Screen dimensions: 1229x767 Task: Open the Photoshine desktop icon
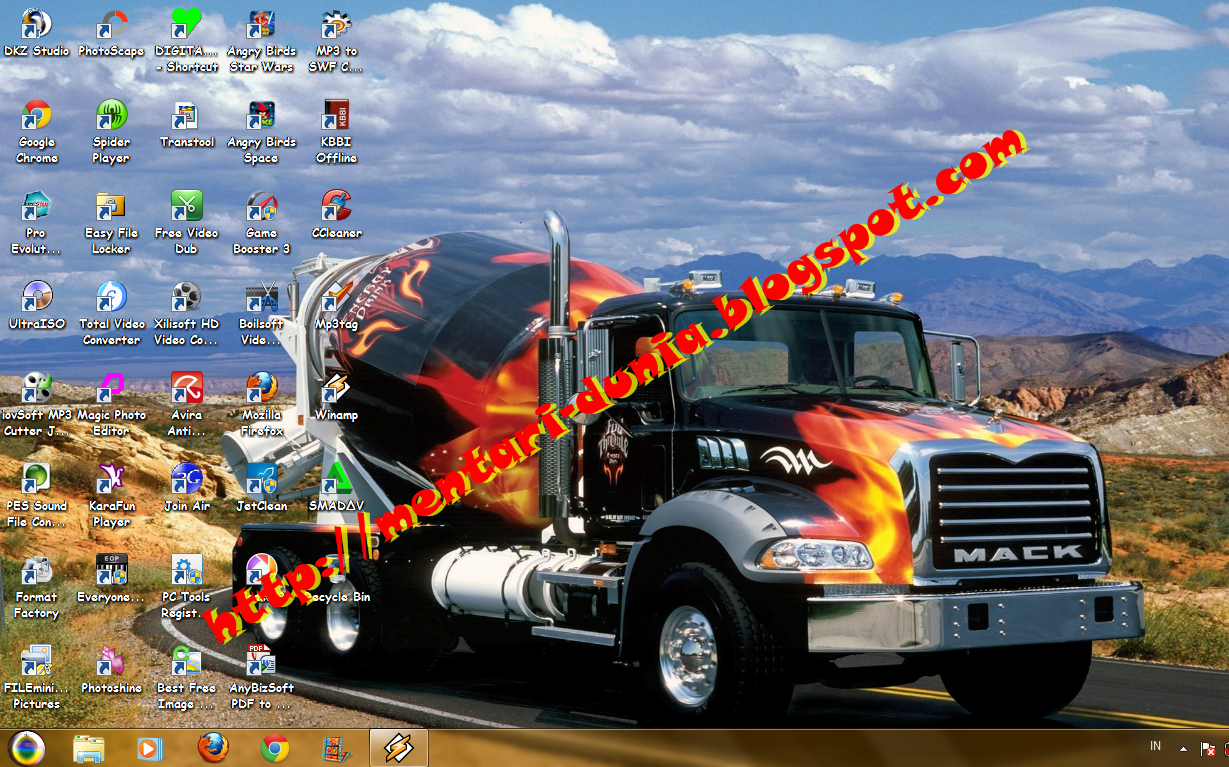coord(111,670)
